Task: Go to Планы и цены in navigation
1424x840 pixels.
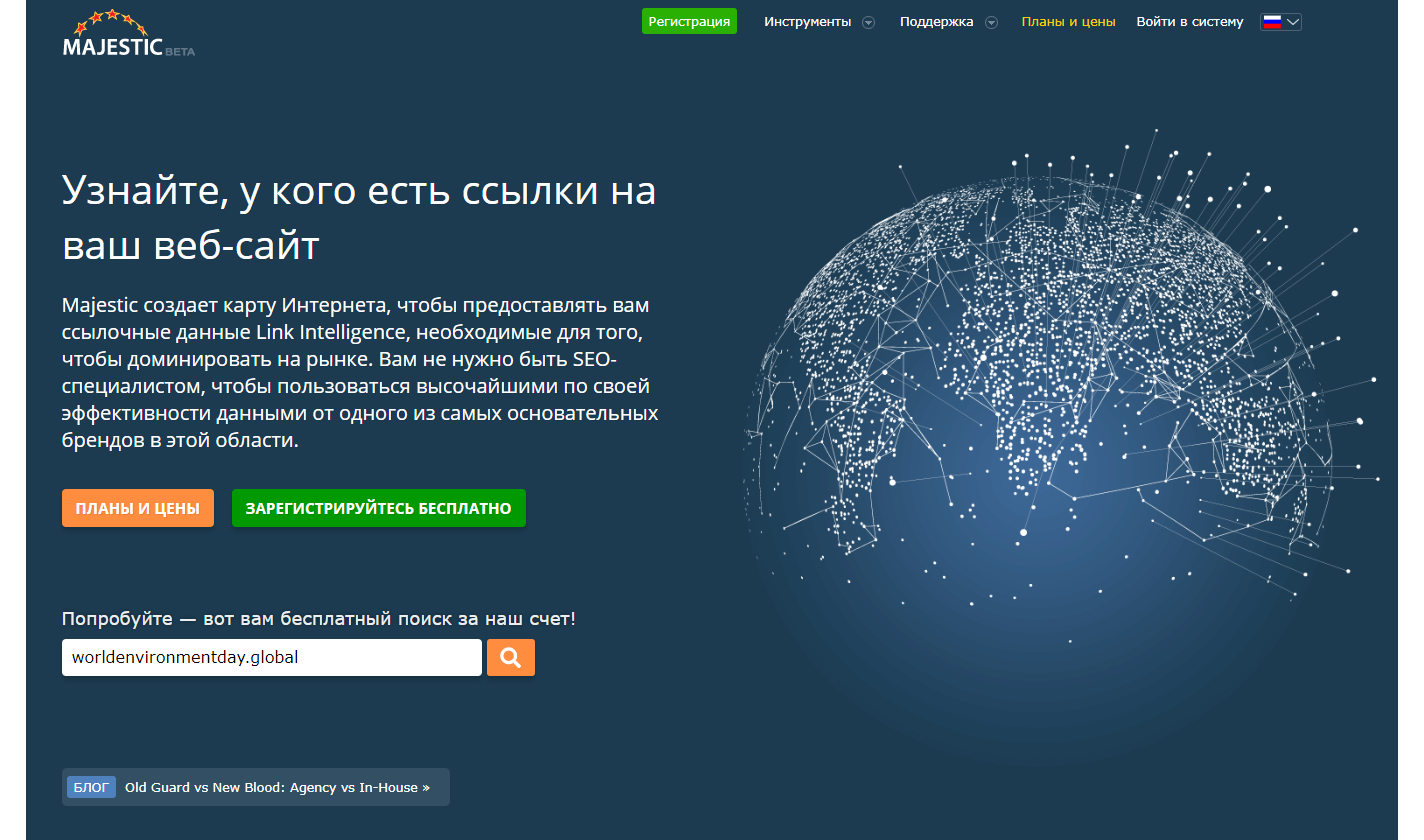Action: [1068, 22]
